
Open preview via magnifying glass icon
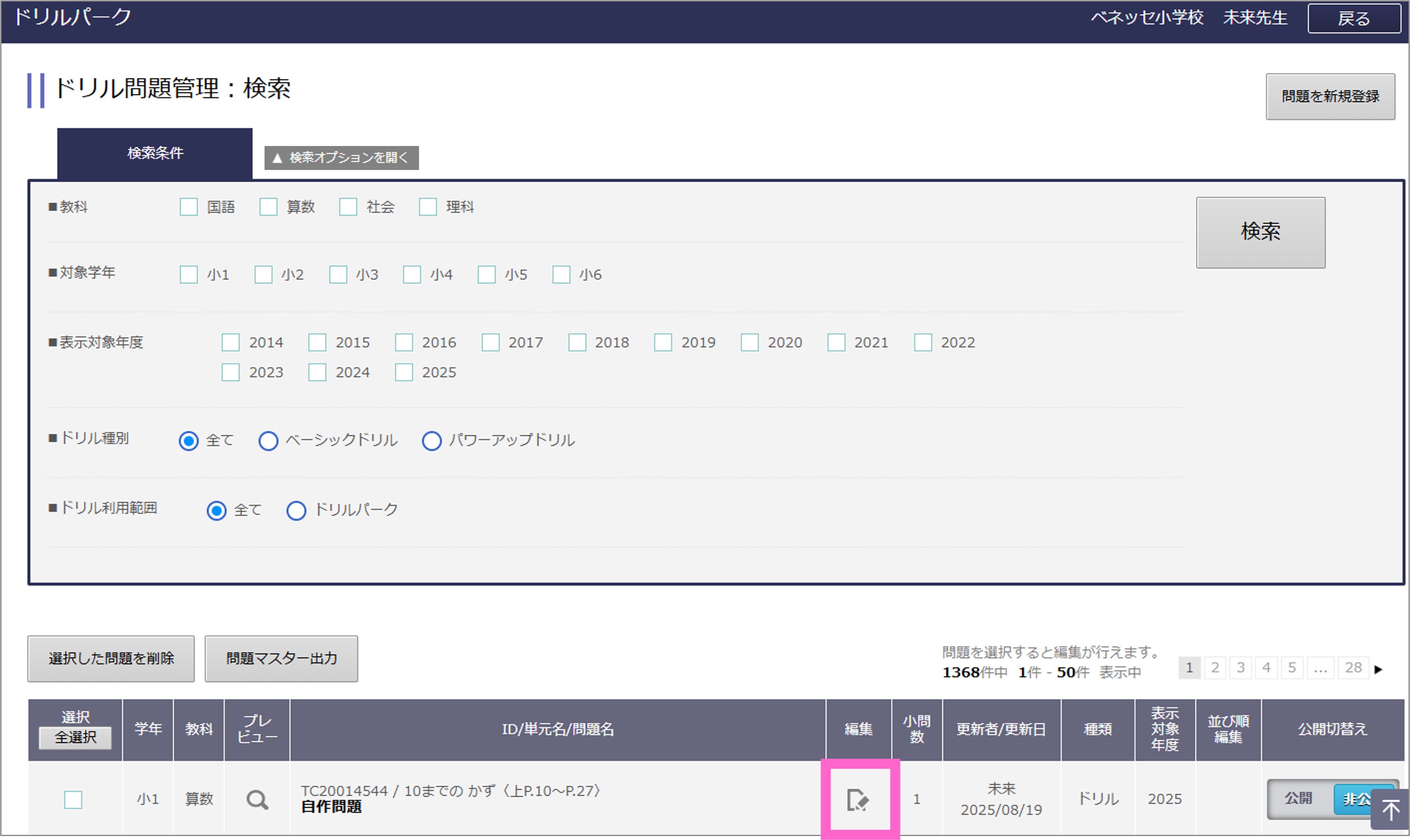coord(257,800)
